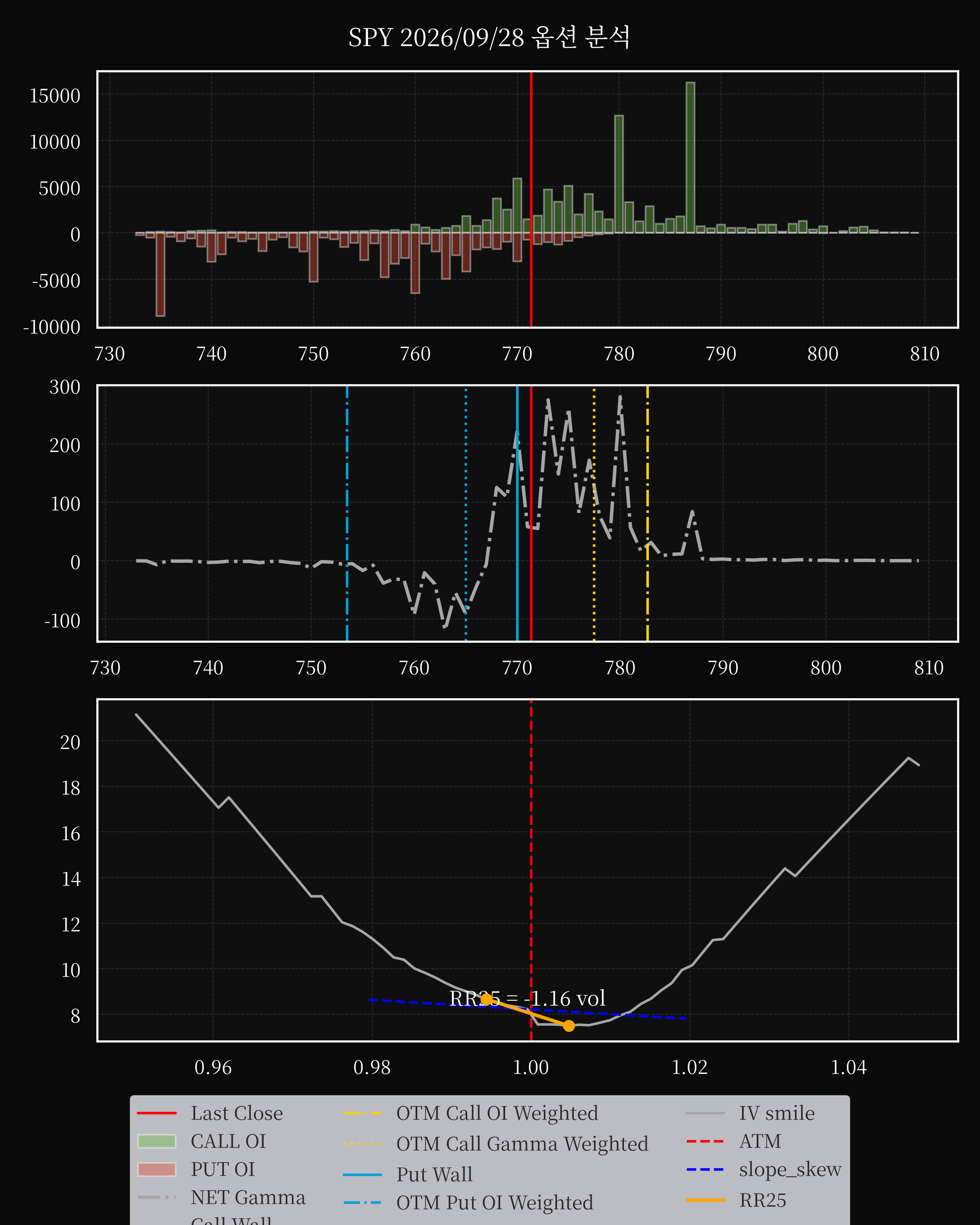The width and height of the screenshot is (980, 1225).
Task: Click the '300' y-axis label in gamma chart
Action: click(x=65, y=387)
